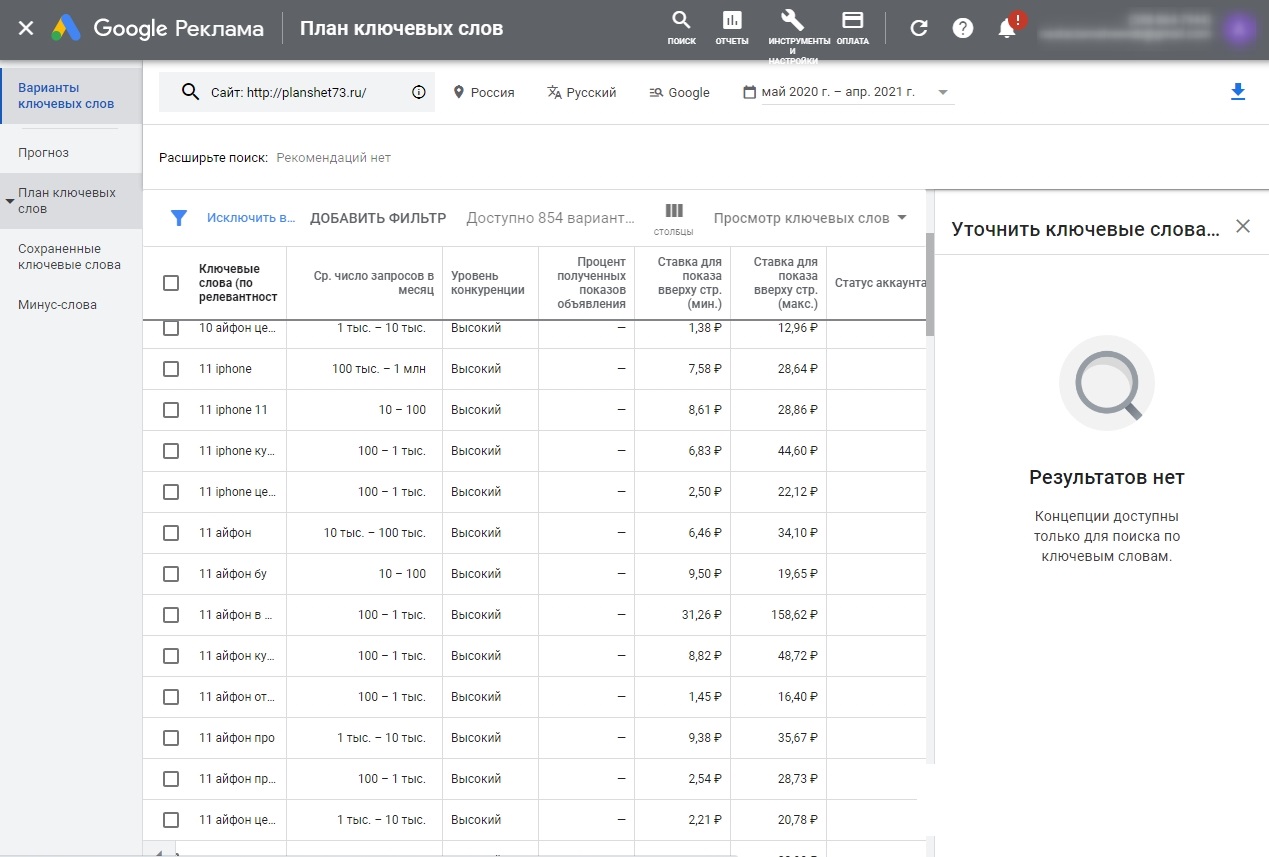1269x857 pixels.
Task: Collapse План ключевых слов sidebar arrow
Action: [10, 201]
